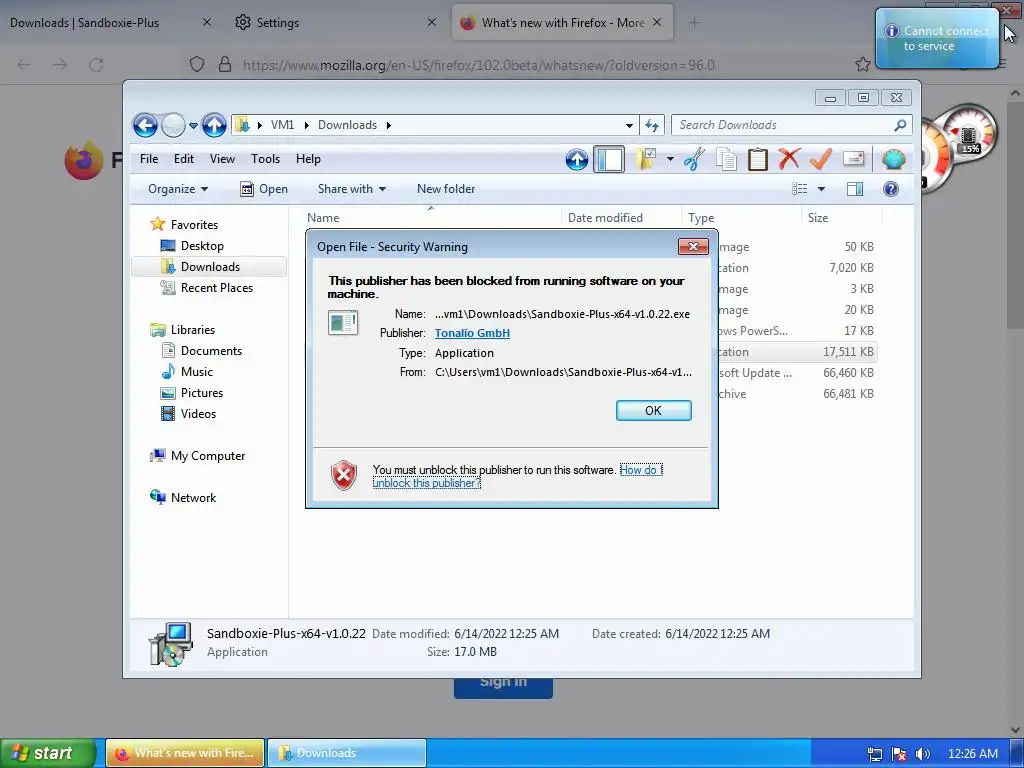Copy selection using the two-pages icon
This screenshot has height=768, width=1024.
726,159
